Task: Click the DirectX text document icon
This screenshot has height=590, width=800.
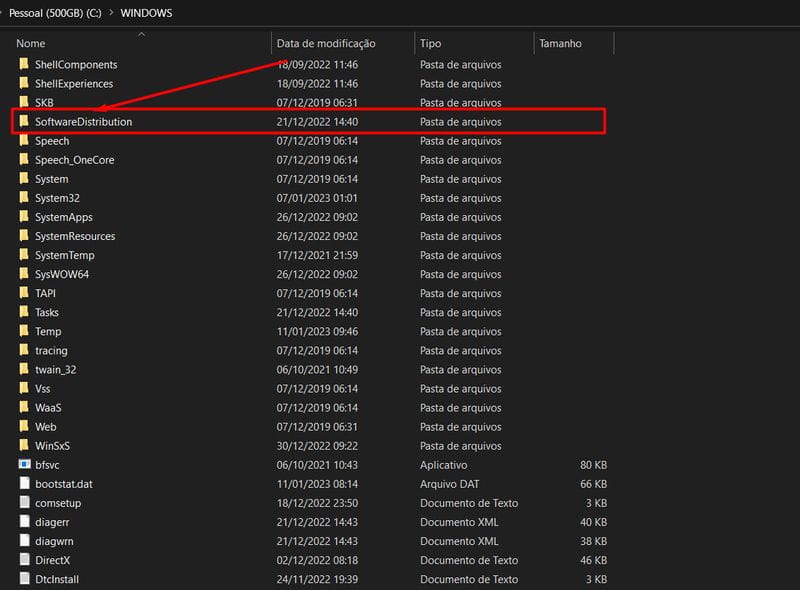Action: pos(24,560)
